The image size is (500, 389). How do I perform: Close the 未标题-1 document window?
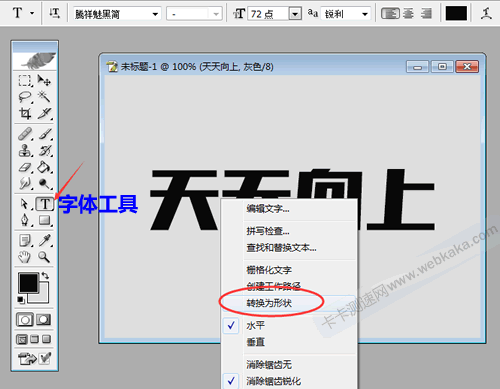(467, 67)
